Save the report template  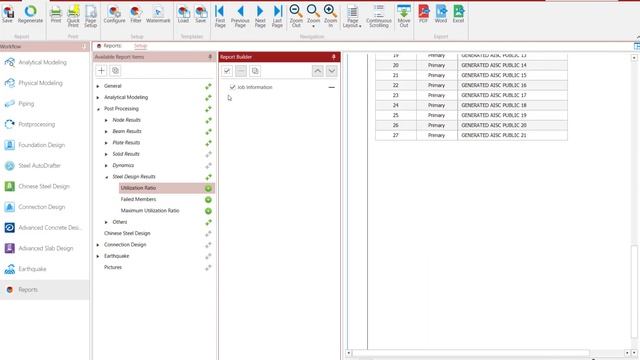click(200, 14)
